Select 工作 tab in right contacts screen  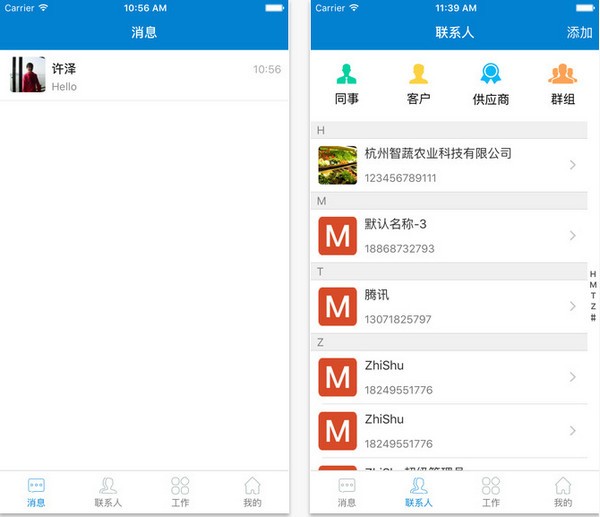pyautogui.click(x=491, y=493)
